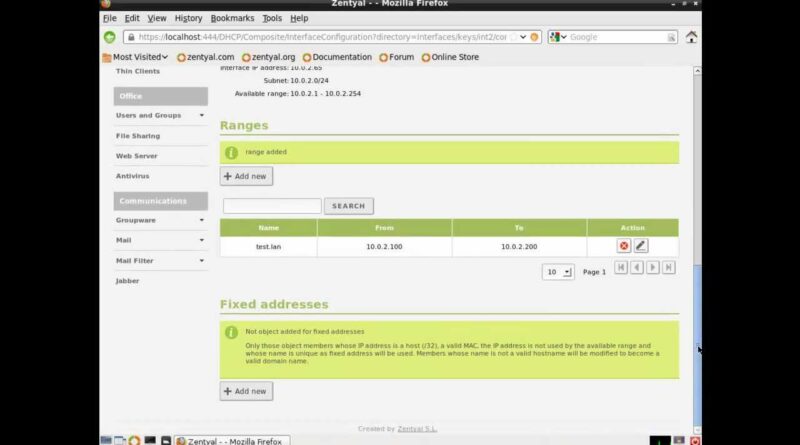Click the scrollbar up arrow

coord(697,71)
